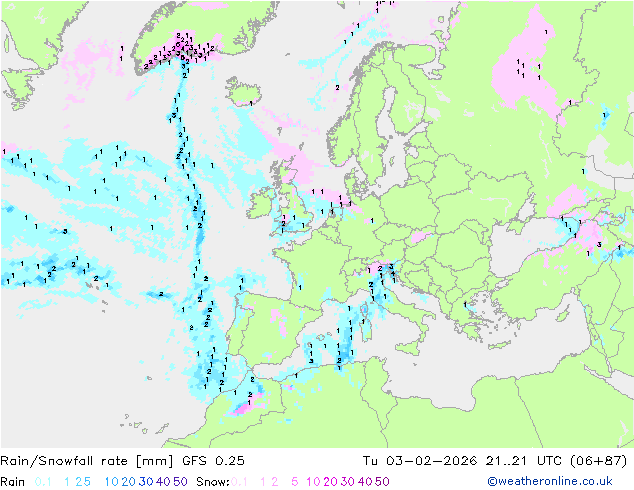
Task: Click the '(06+87)' forecast run label
Action: [x=598, y=461]
